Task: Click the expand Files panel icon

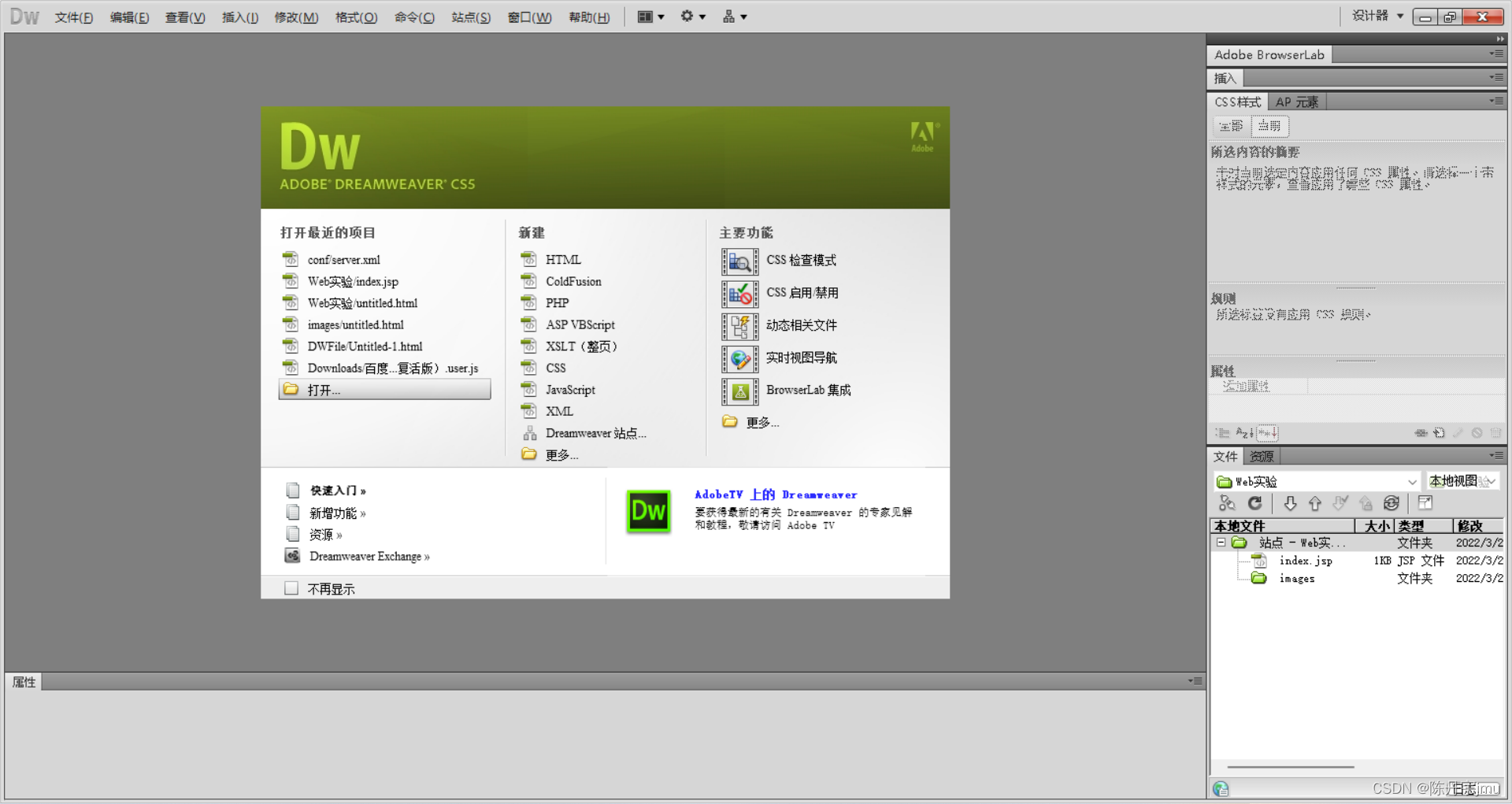Action: coord(1425,503)
